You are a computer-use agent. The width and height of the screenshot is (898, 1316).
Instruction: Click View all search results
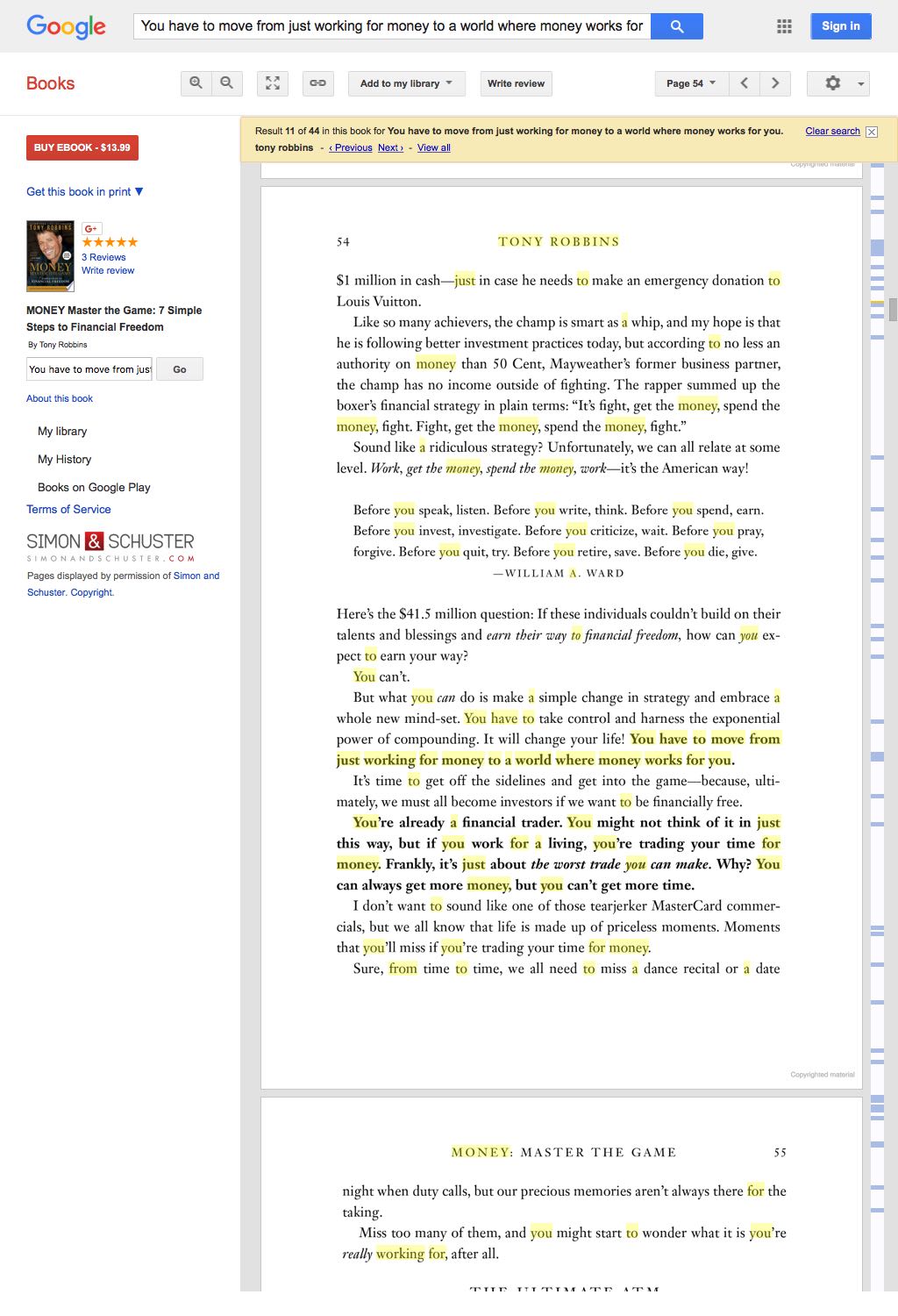point(434,147)
